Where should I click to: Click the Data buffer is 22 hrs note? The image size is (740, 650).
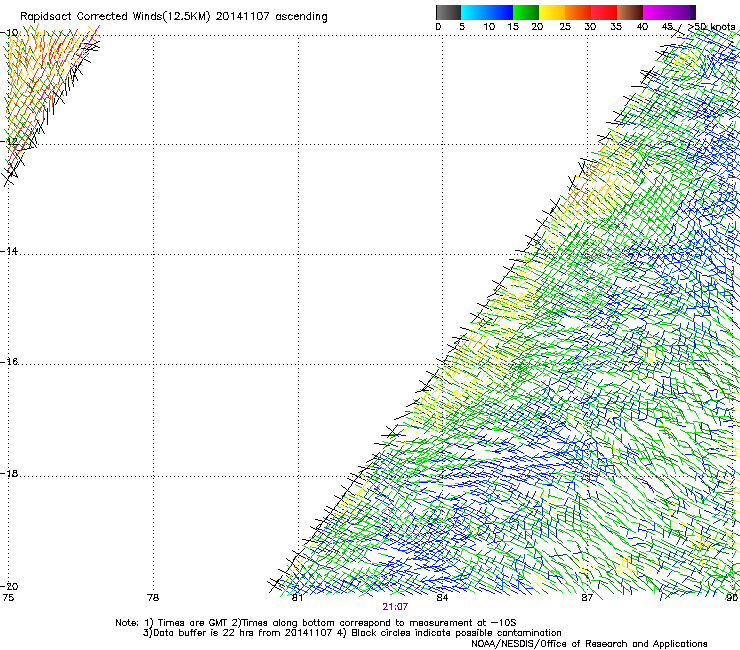[237, 633]
